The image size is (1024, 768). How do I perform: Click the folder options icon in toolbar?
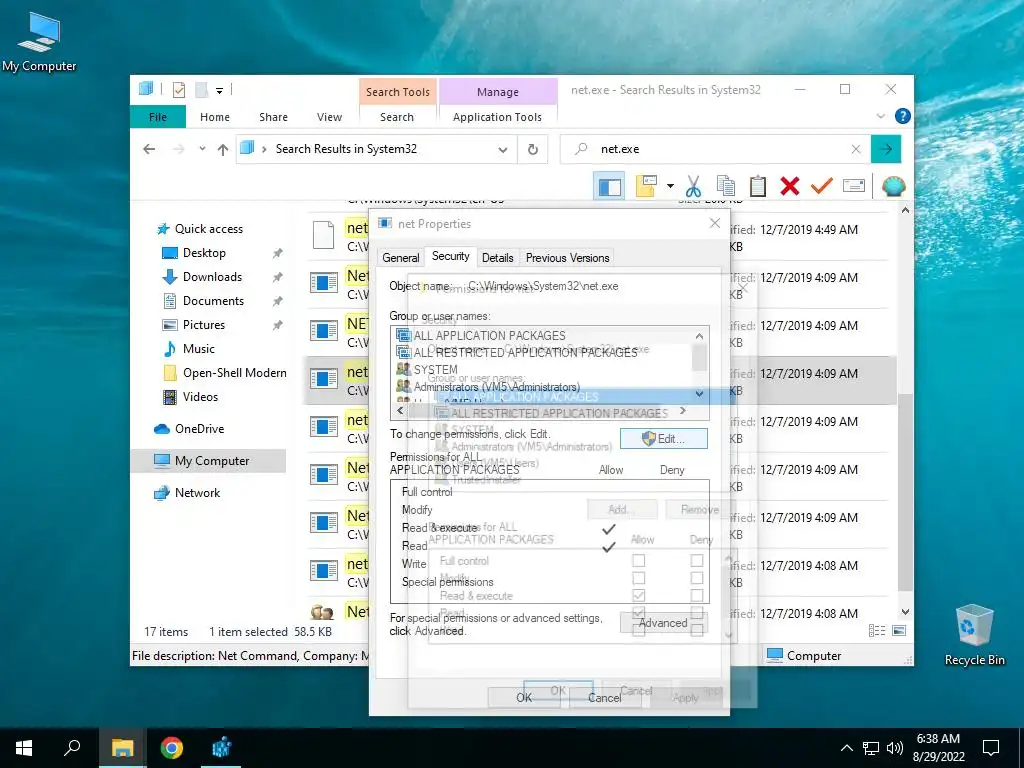click(646, 187)
